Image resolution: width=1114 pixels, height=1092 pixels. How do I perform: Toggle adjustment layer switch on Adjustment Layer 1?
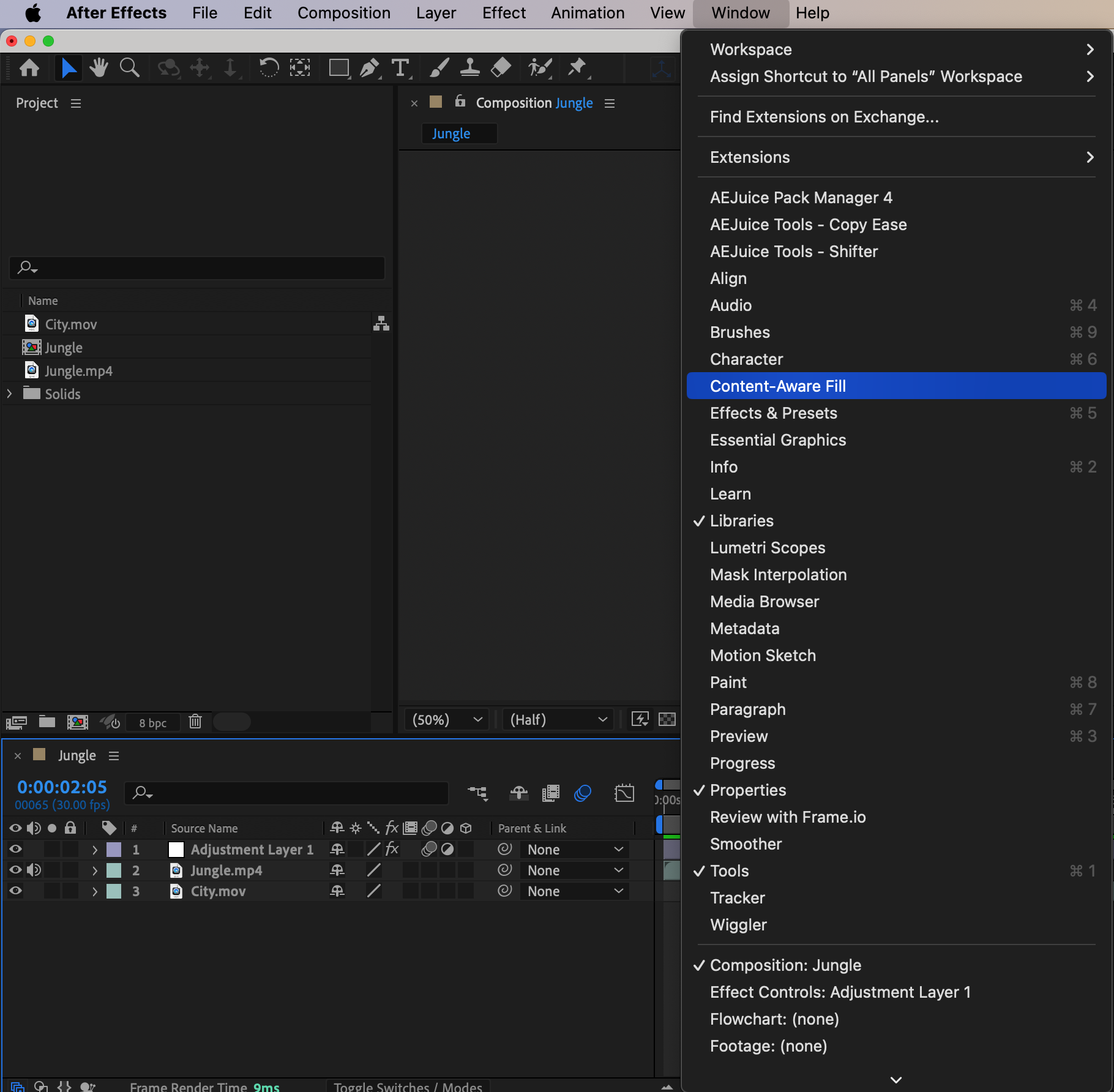[447, 849]
